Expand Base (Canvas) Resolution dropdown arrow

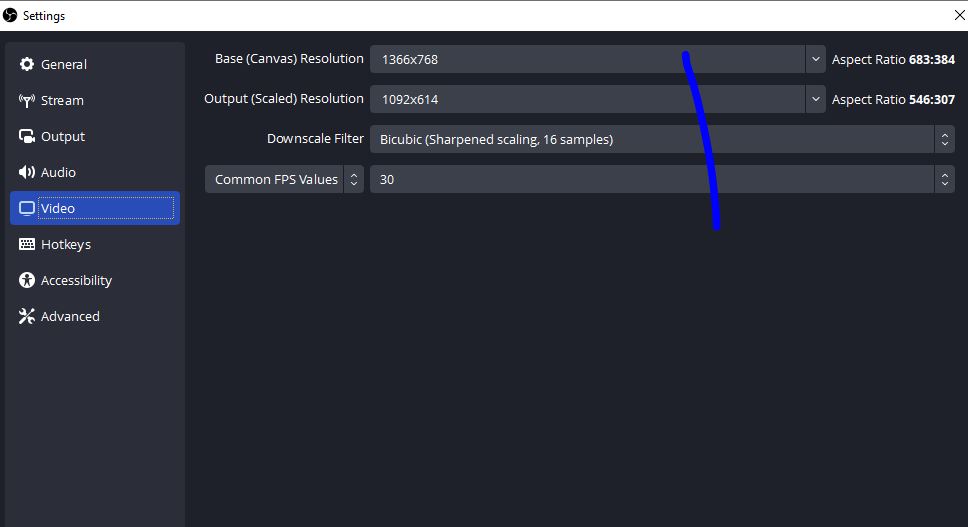click(x=815, y=59)
